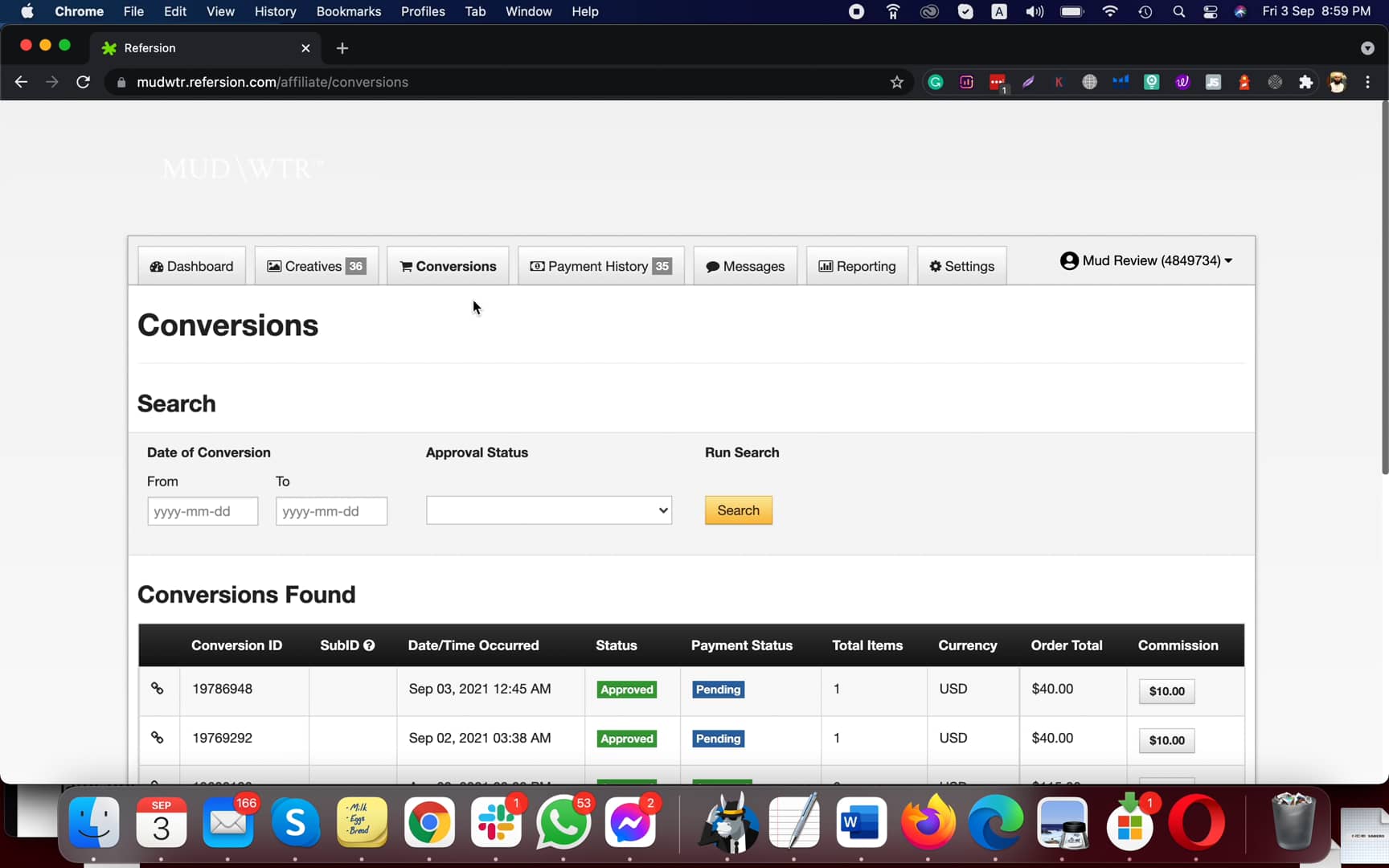
Task: Select the Reporting bar-chart icon
Action: click(x=826, y=266)
